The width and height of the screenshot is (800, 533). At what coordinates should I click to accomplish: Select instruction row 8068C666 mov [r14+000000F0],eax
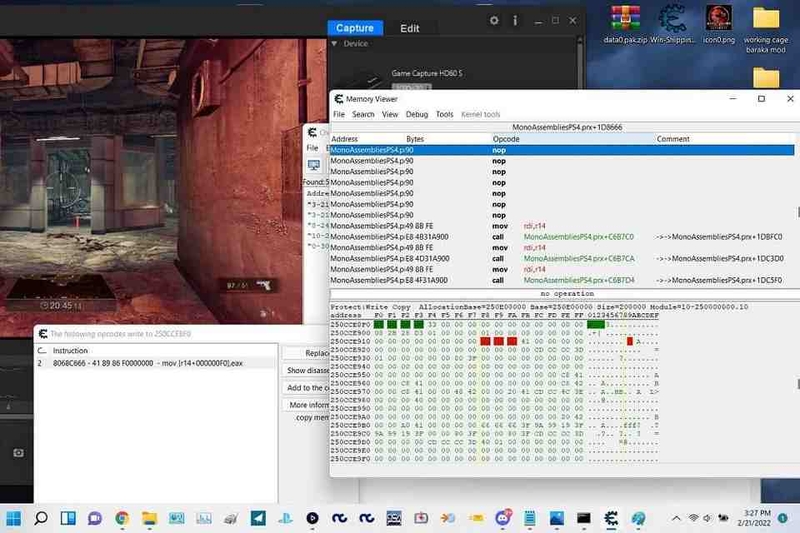click(x=157, y=363)
